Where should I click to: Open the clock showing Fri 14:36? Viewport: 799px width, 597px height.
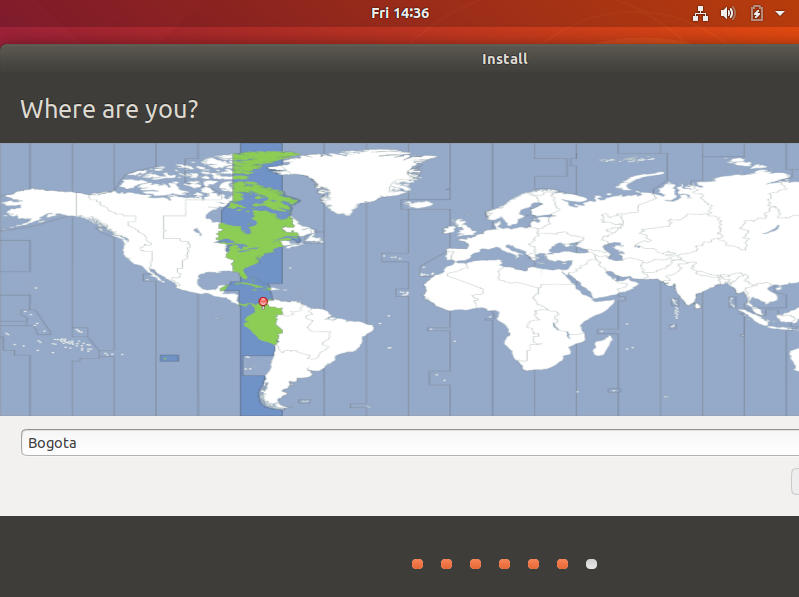400,13
